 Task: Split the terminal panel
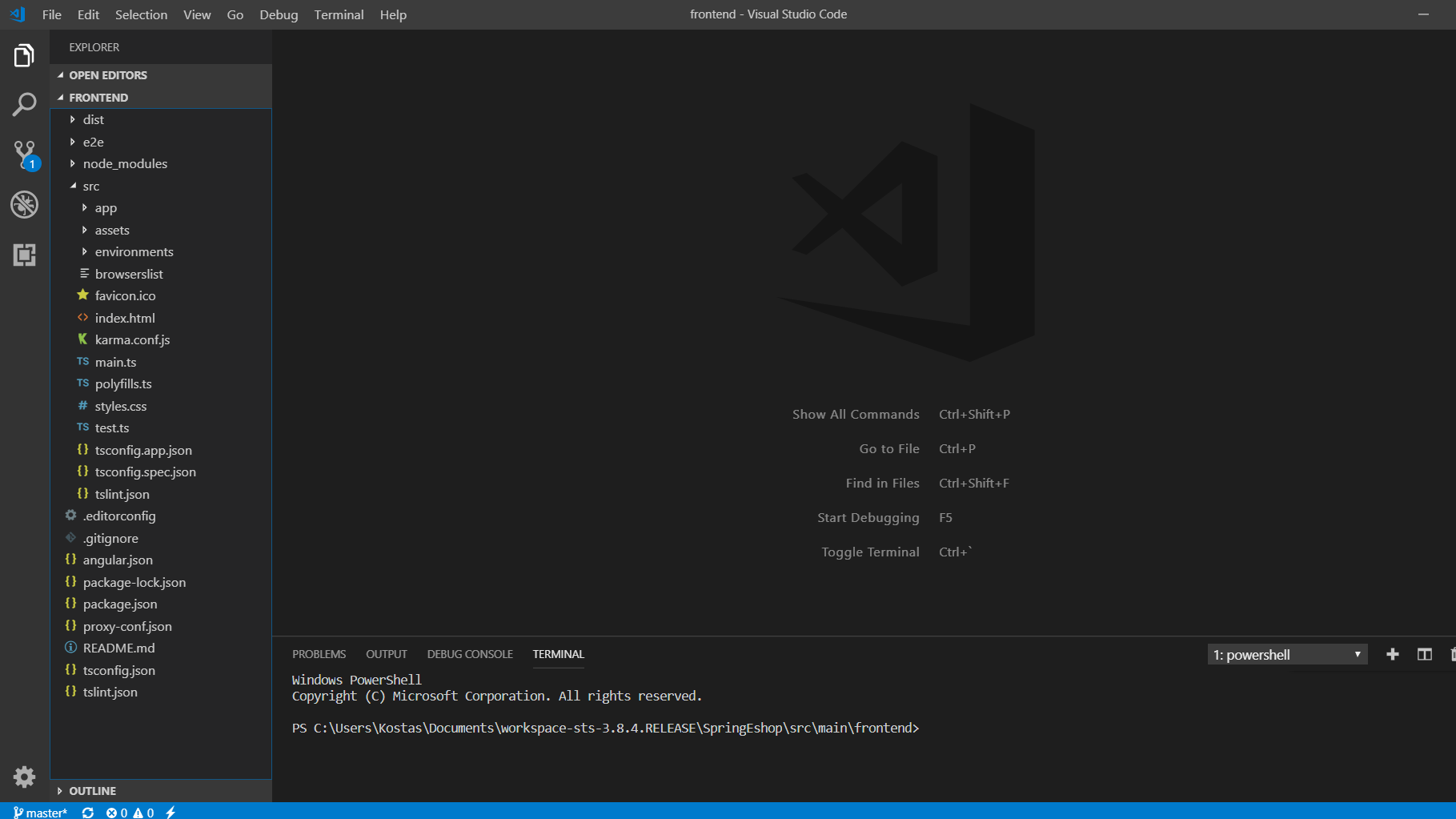coord(1425,654)
